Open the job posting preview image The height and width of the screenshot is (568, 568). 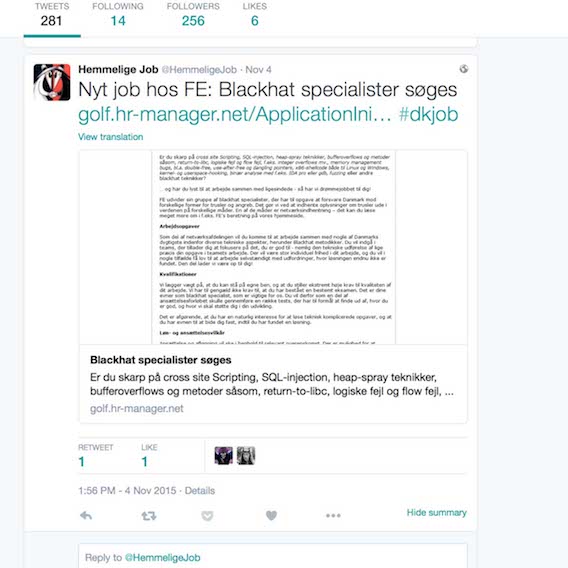pos(273,247)
